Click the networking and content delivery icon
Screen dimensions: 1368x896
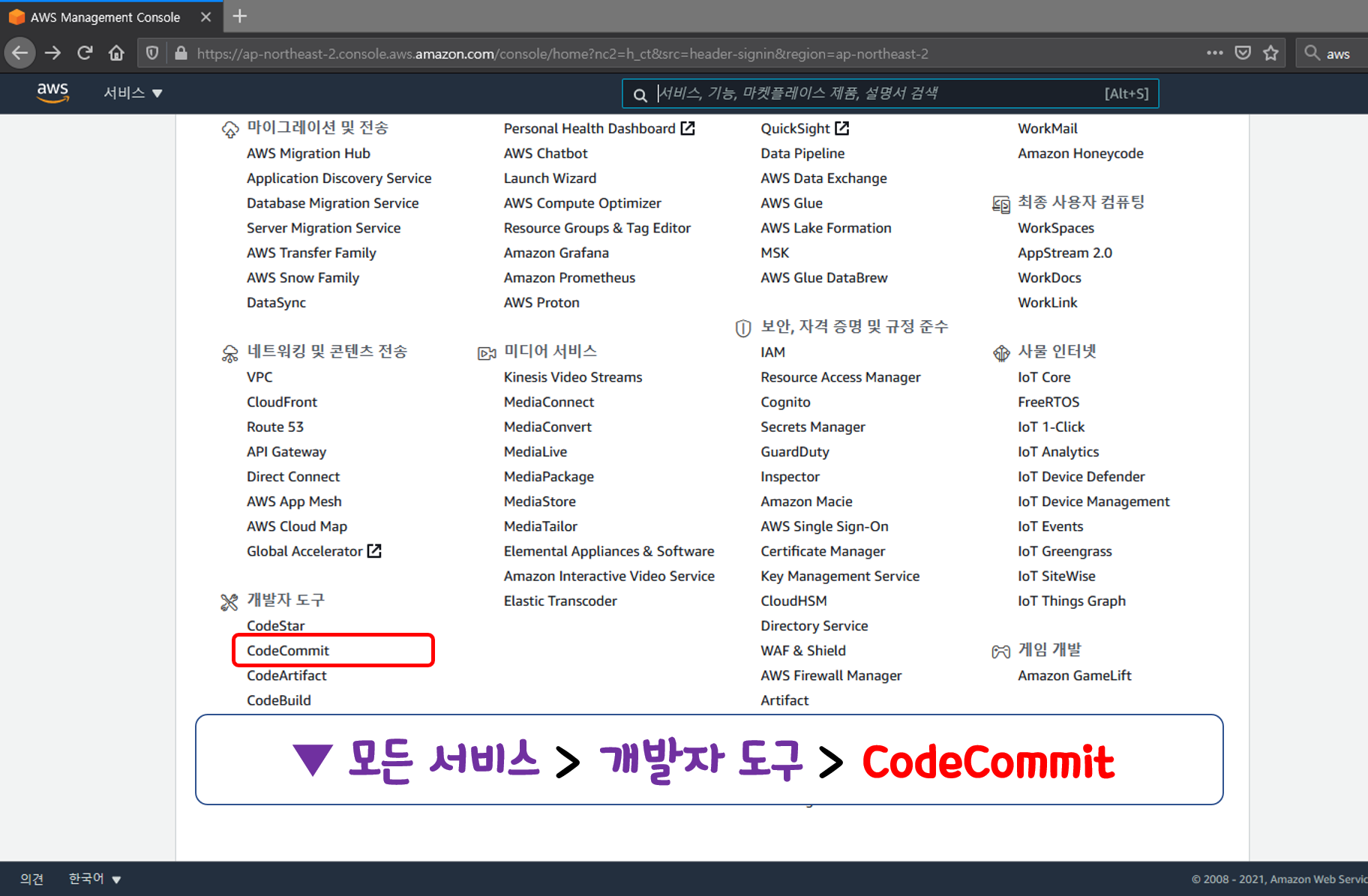tap(230, 354)
